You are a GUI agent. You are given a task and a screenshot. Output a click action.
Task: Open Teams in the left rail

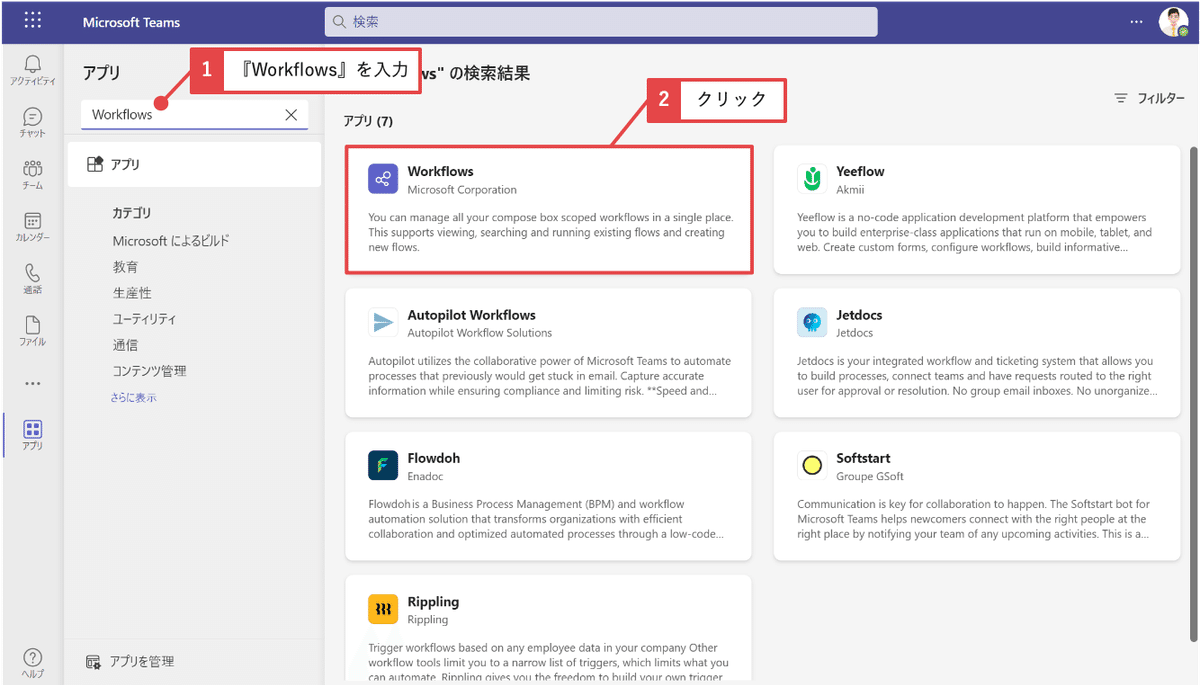coord(33,174)
